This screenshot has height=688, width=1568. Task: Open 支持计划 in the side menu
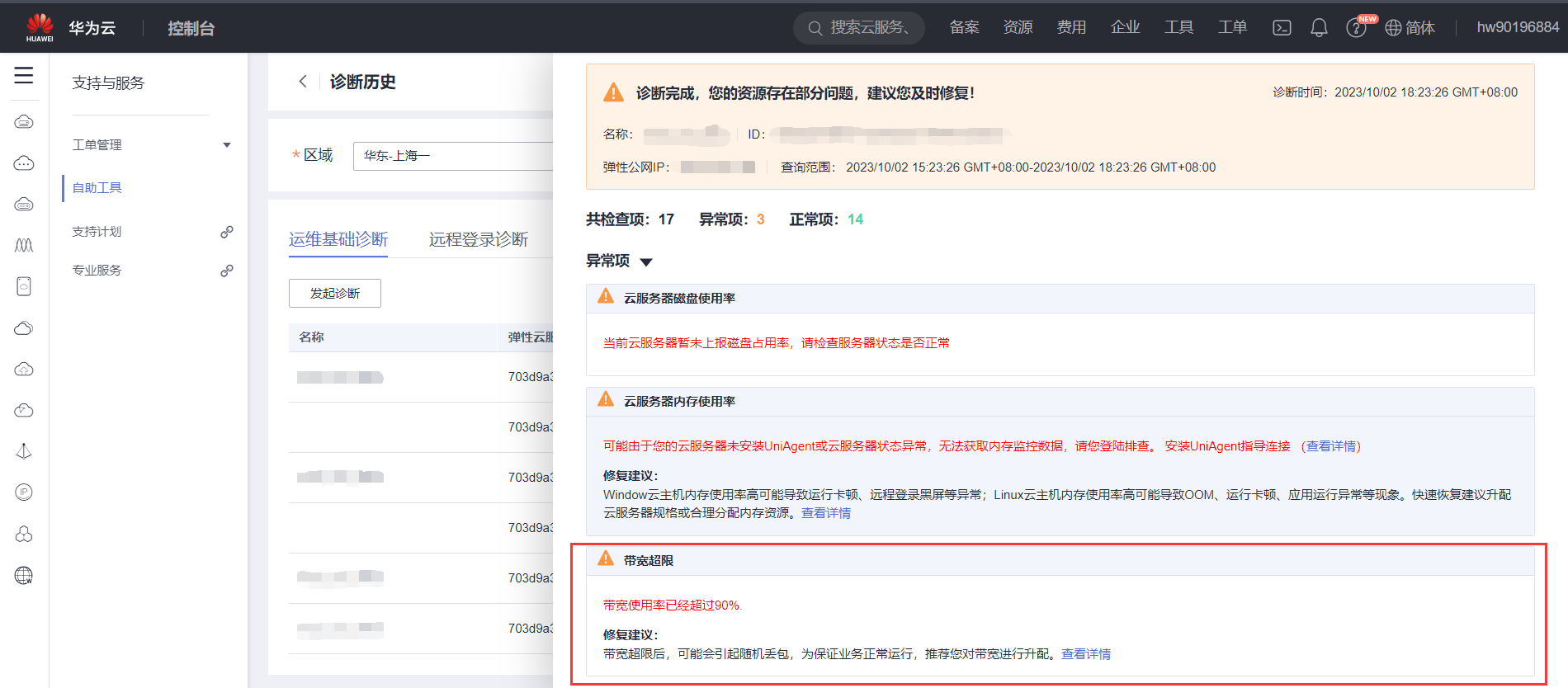[97, 232]
